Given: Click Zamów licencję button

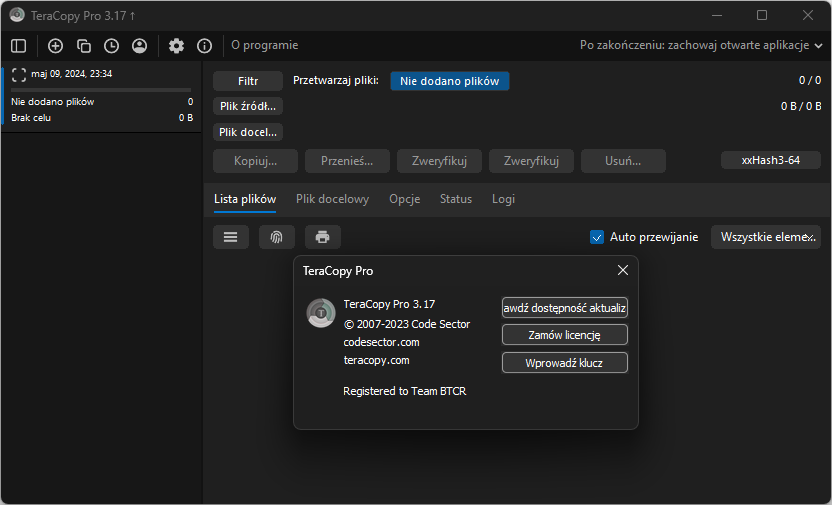Looking at the screenshot, I should coord(565,335).
